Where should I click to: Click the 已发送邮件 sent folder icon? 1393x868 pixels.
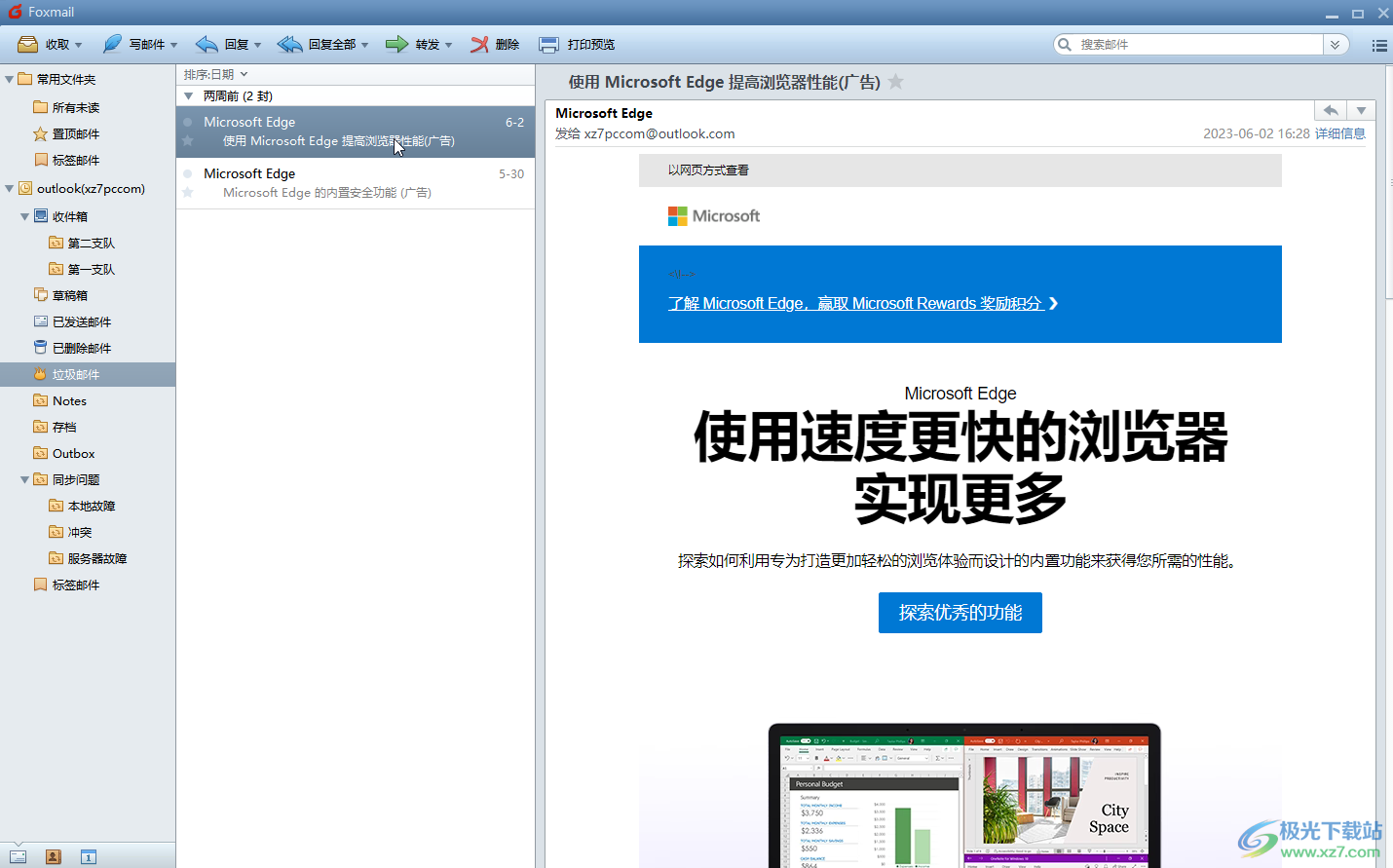(x=41, y=321)
